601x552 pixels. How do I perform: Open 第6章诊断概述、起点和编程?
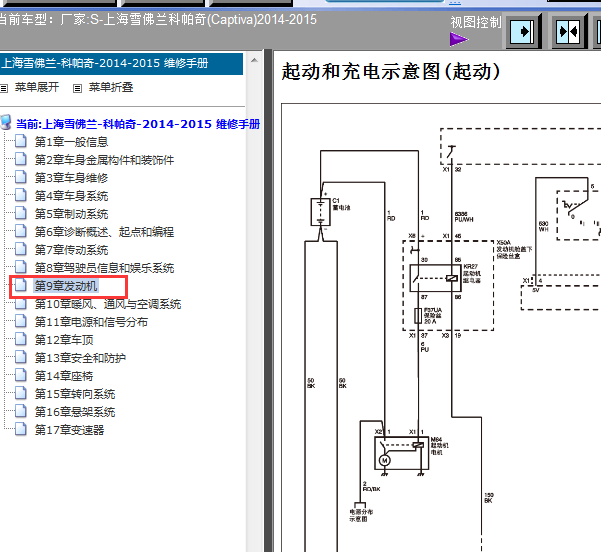pos(104,232)
